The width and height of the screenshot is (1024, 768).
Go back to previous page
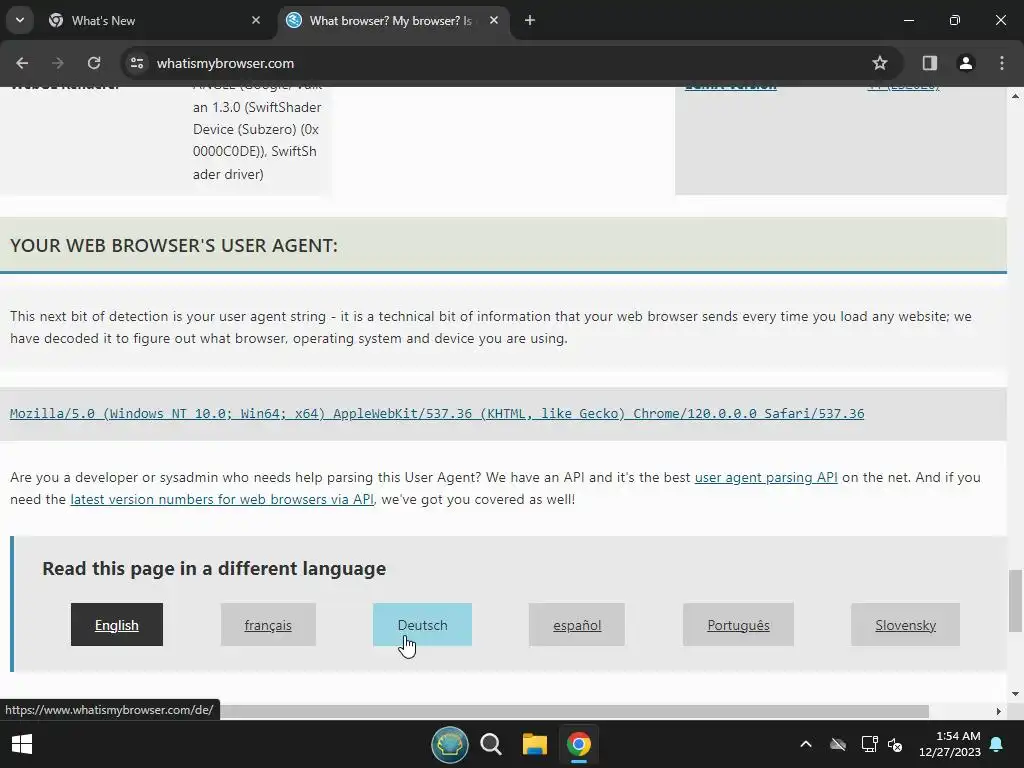22,63
